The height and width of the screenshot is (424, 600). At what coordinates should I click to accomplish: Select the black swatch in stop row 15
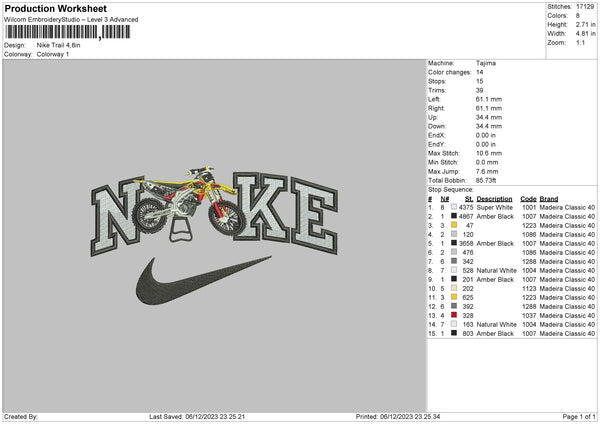click(454, 333)
